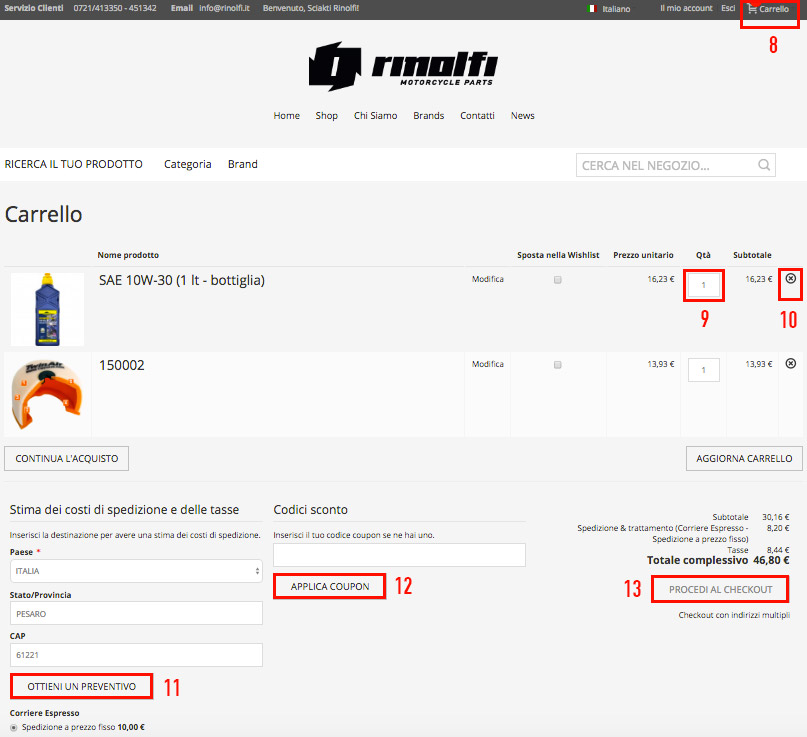
Task: Open the Carrello cart icon in header
Action: (x=752, y=9)
